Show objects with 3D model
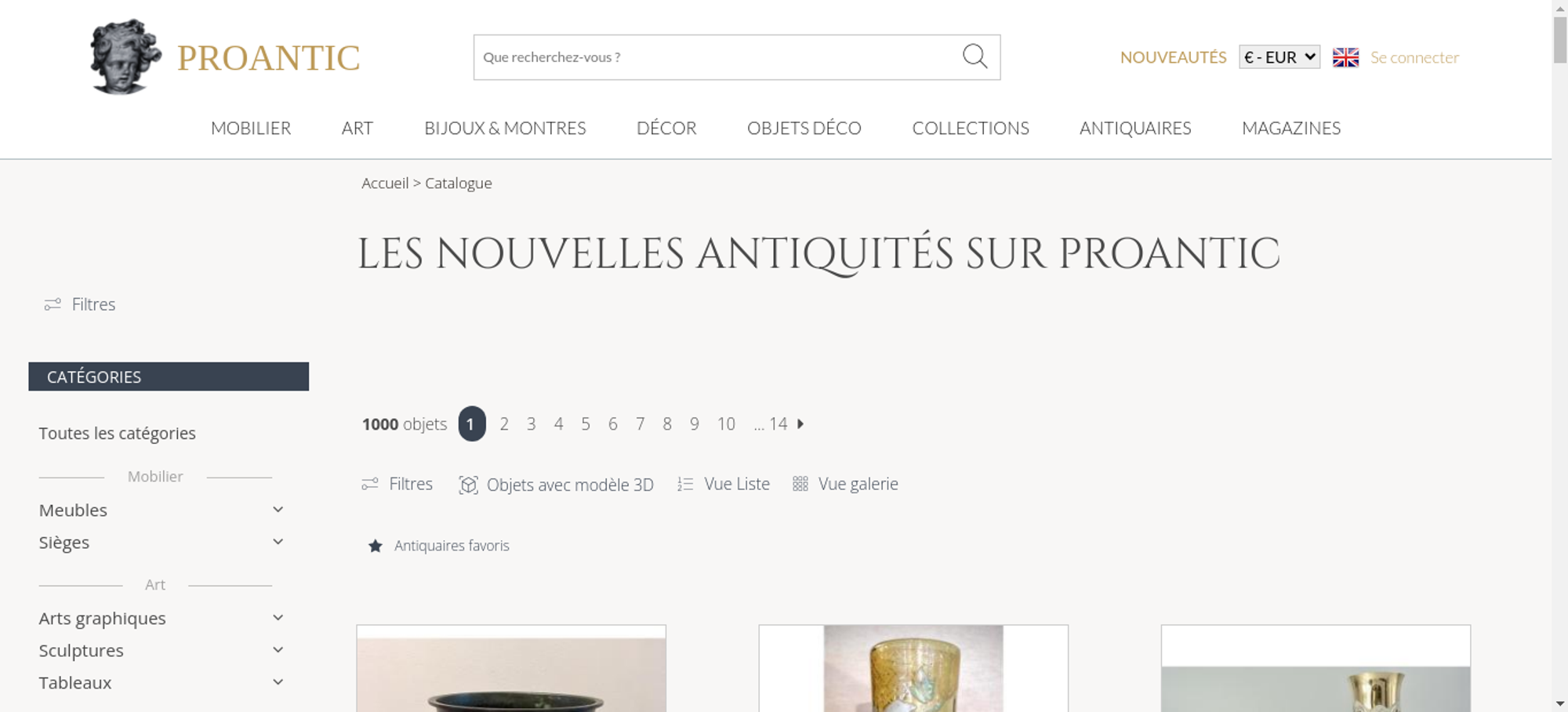The height and width of the screenshot is (712, 1568). (x=556, y=485)
